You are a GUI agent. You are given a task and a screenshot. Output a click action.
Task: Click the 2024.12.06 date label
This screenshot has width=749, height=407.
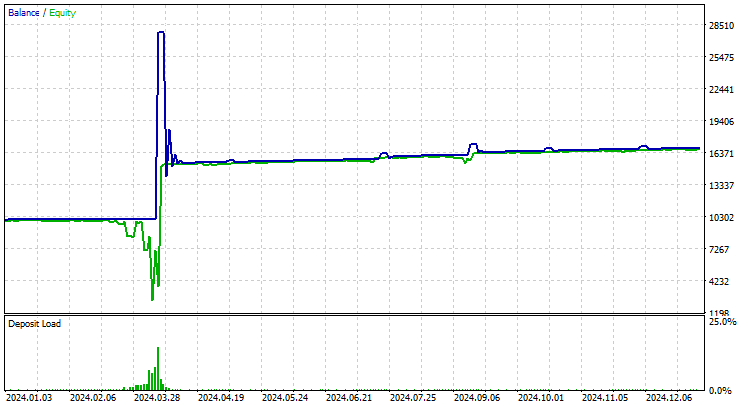coord(669,397)
